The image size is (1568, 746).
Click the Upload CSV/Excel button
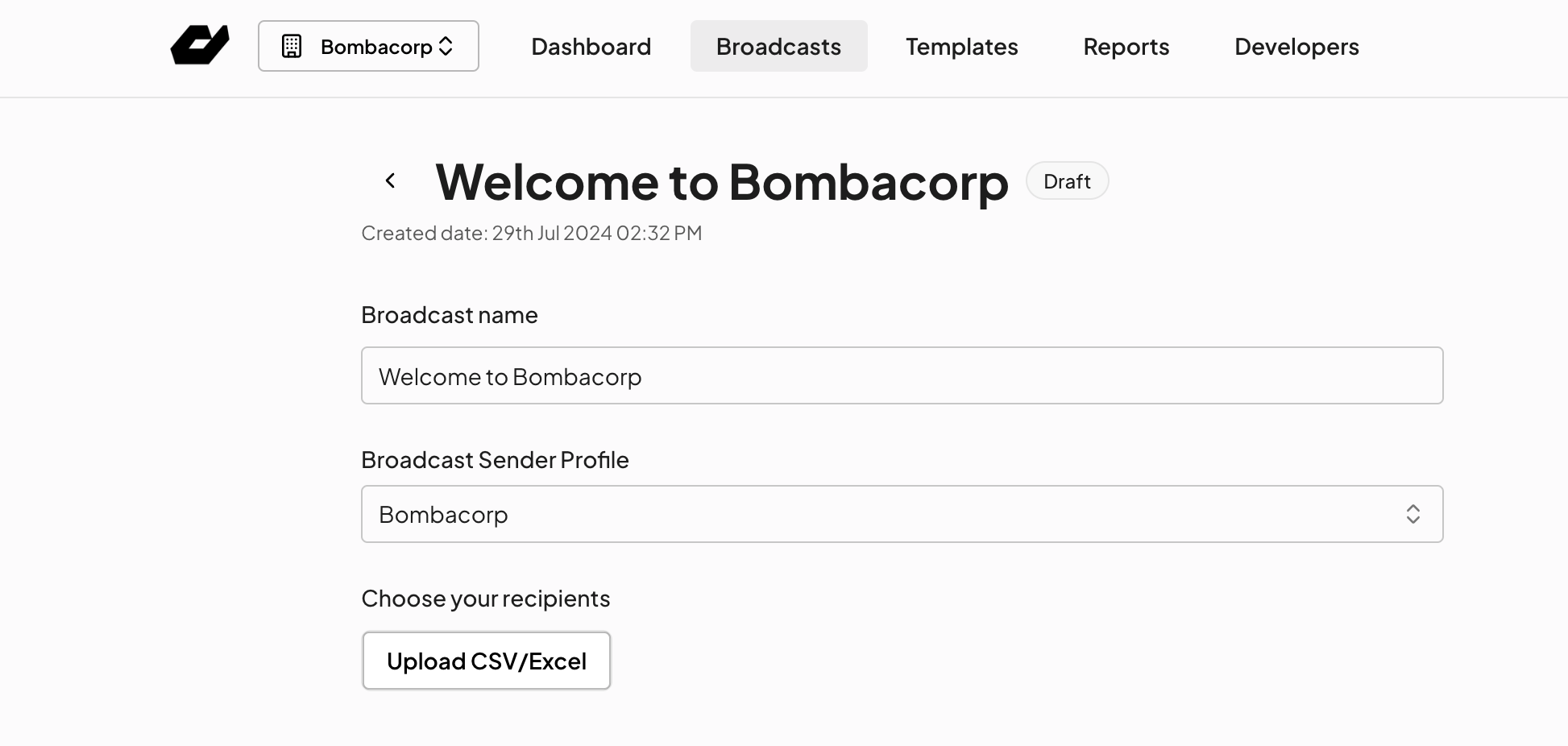pyautogui.click(x=487, y=661)
